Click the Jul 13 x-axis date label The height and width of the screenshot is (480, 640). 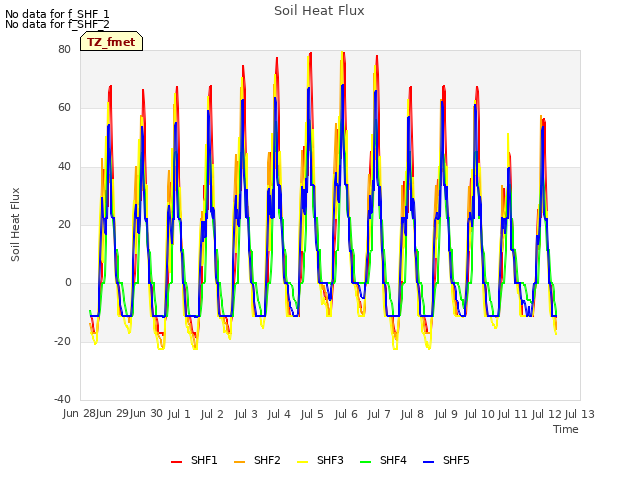580,414
